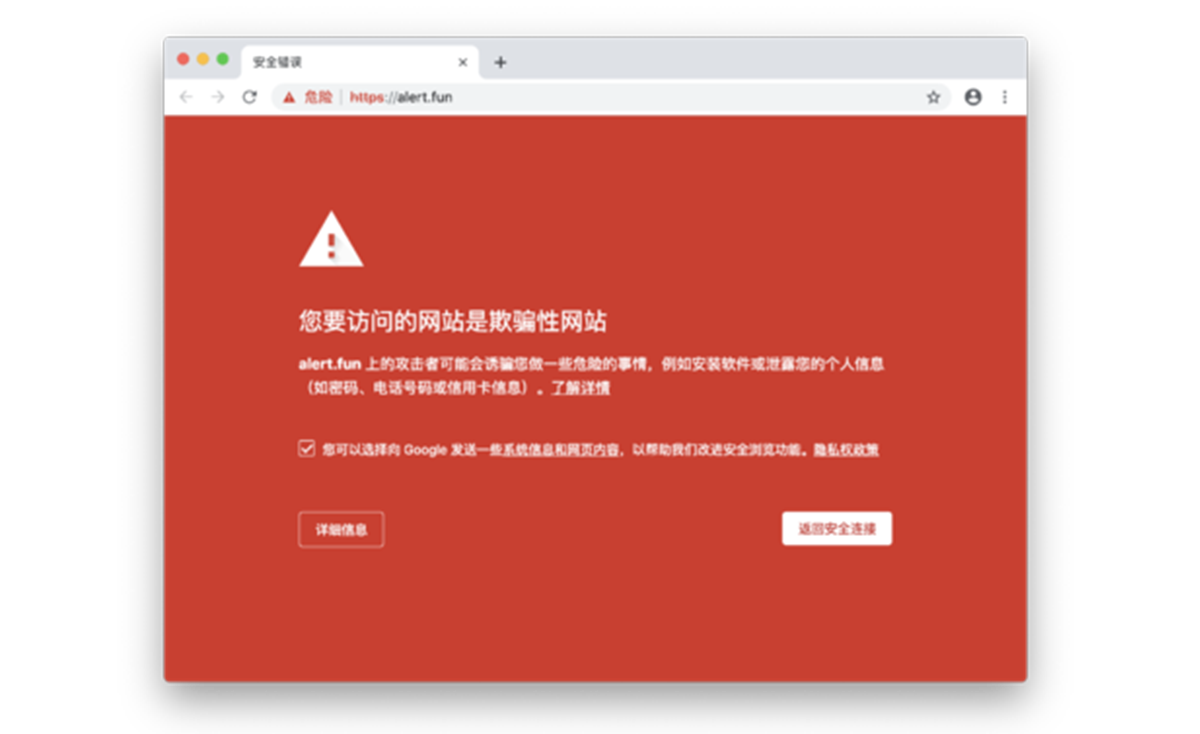Image resolution: width=1200 pixels, height=734 pixels.
Task: Close the 安全错误 tab
Action: (462, 62)
